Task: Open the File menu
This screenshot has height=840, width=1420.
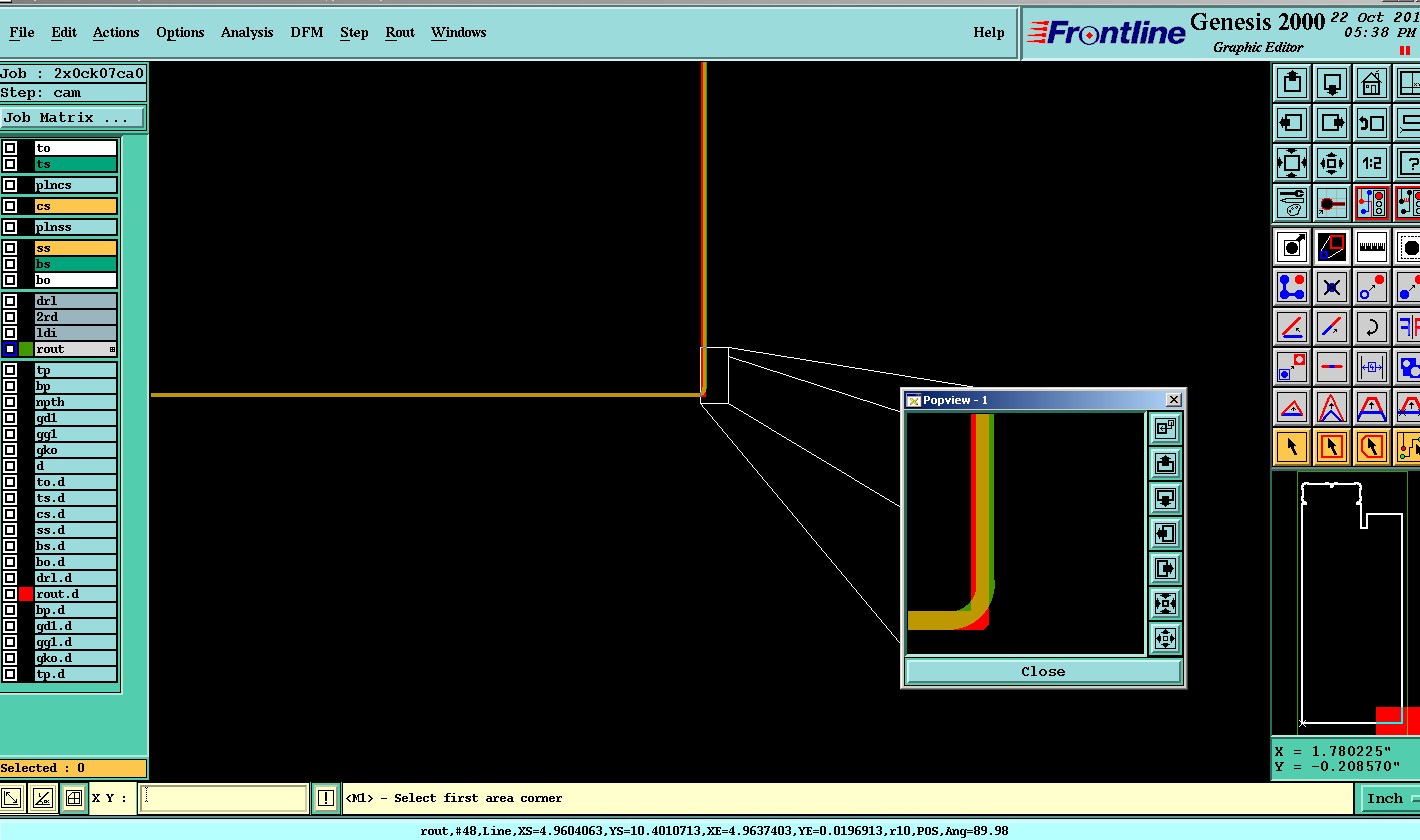Action: (21, 32)
